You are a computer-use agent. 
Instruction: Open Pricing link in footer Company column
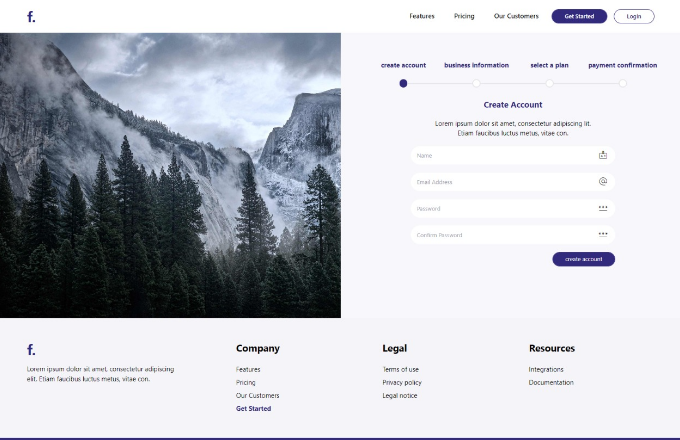point(245,382)
